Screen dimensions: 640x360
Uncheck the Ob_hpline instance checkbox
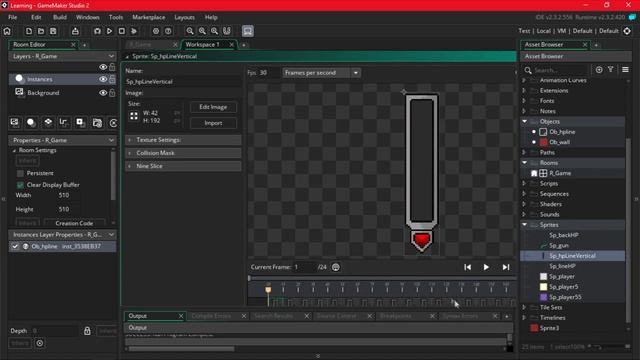(15, 247)
